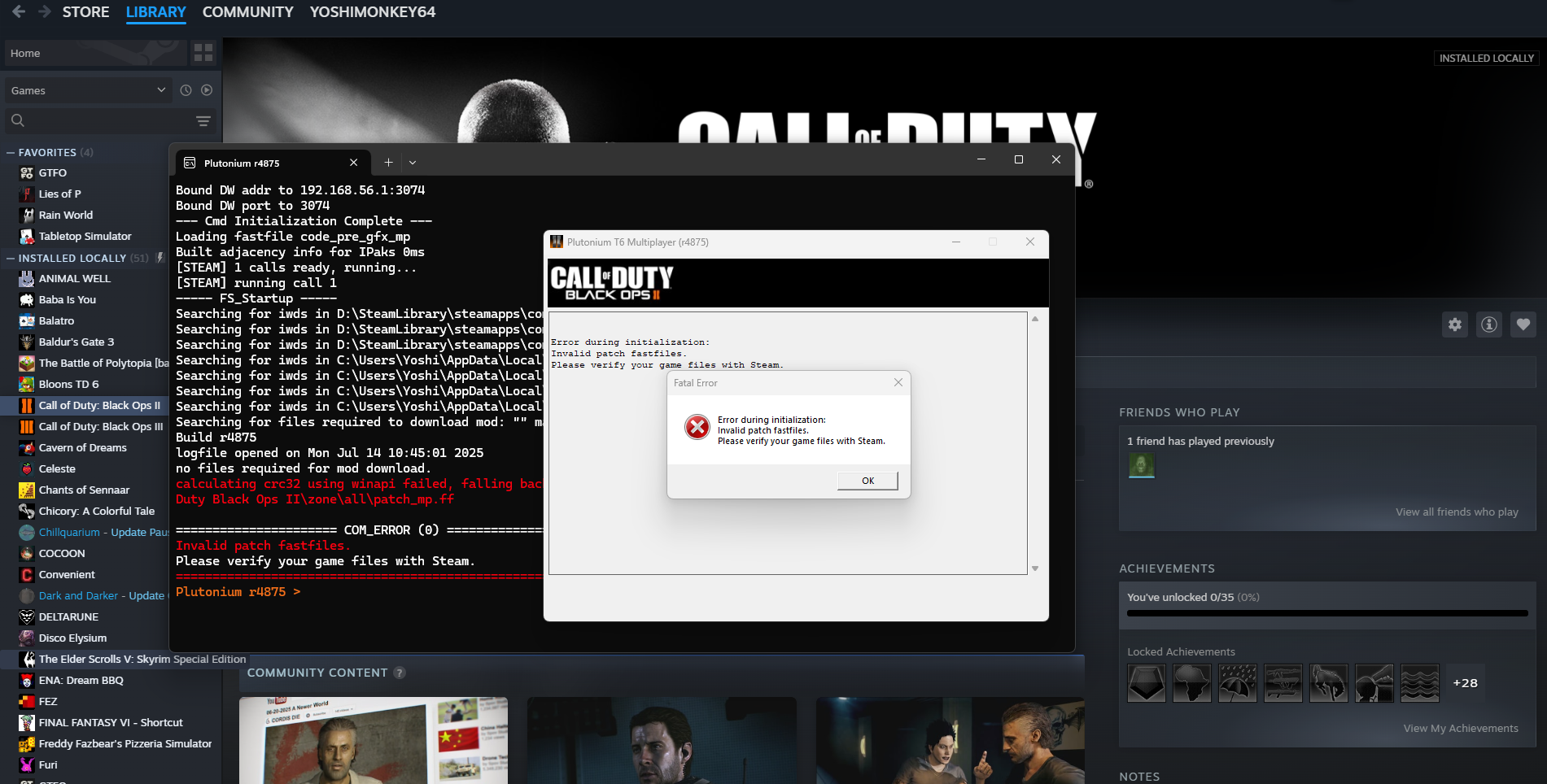Viewport: 1547px width, 784px height.
Task: Open the COMMUNITY tab
Action: coord(247,12)
